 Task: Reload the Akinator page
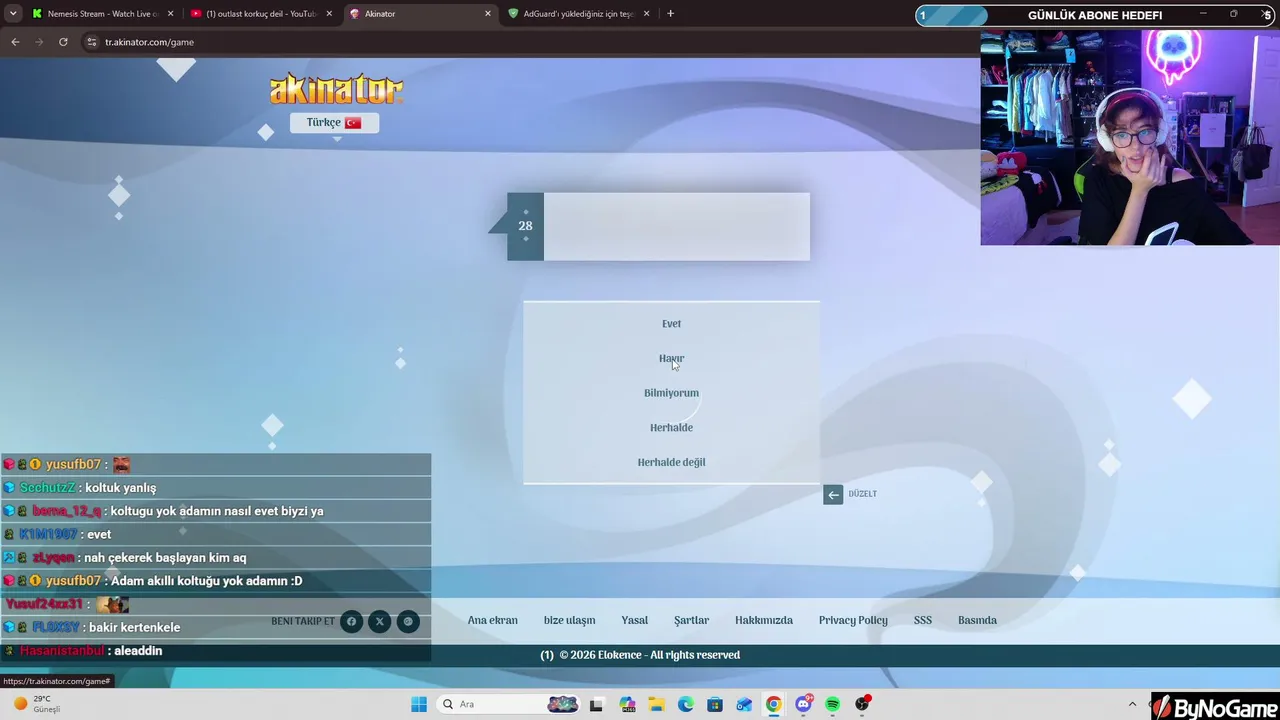63,42
